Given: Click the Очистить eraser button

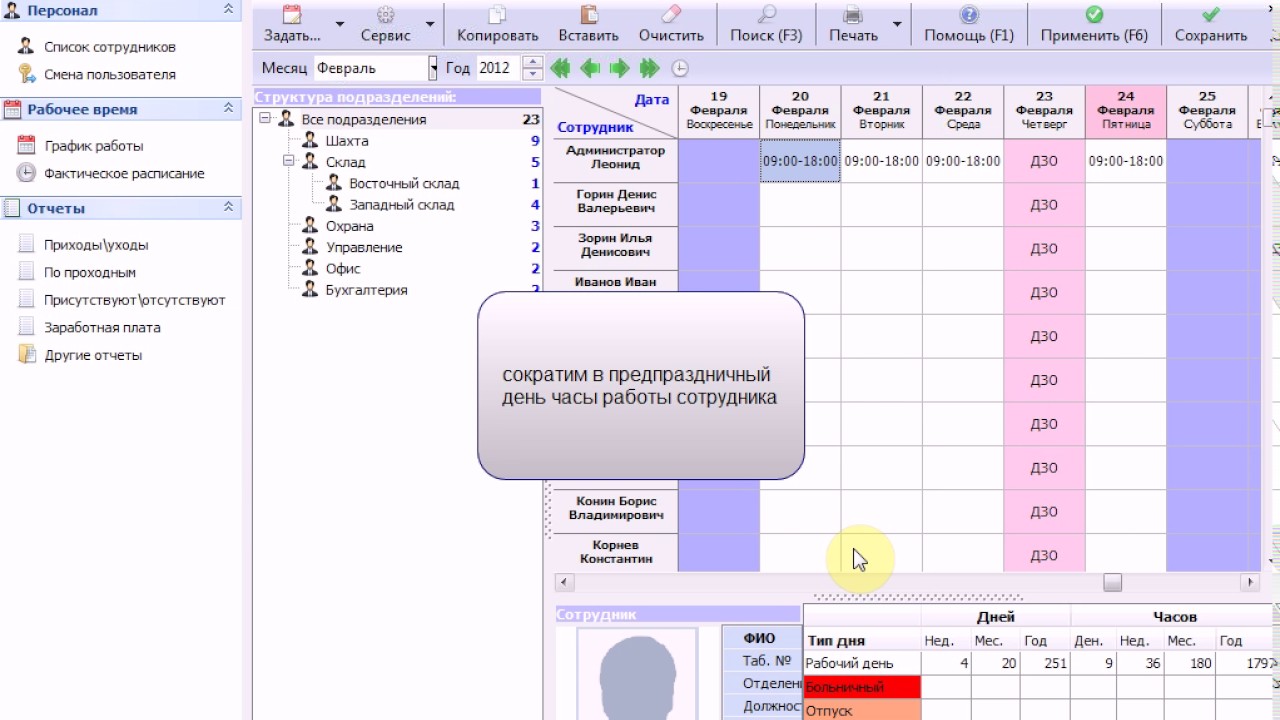Looking at the screenshot, I should 671,24.
